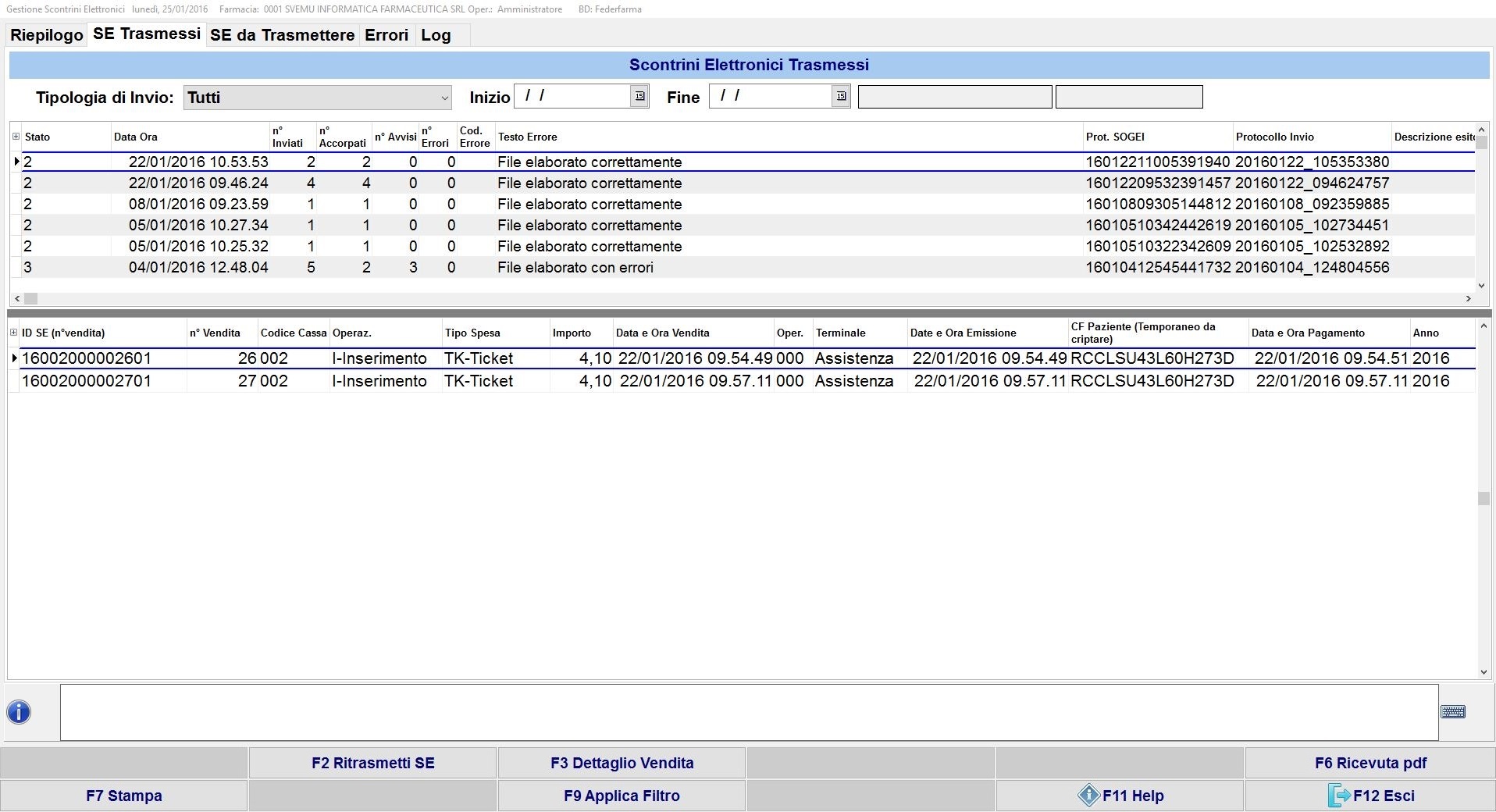Image resolution: width=1496 pixels, height=812 pixels.
Task: Open the Fine date calendar picker
Action: coord(841,96)
